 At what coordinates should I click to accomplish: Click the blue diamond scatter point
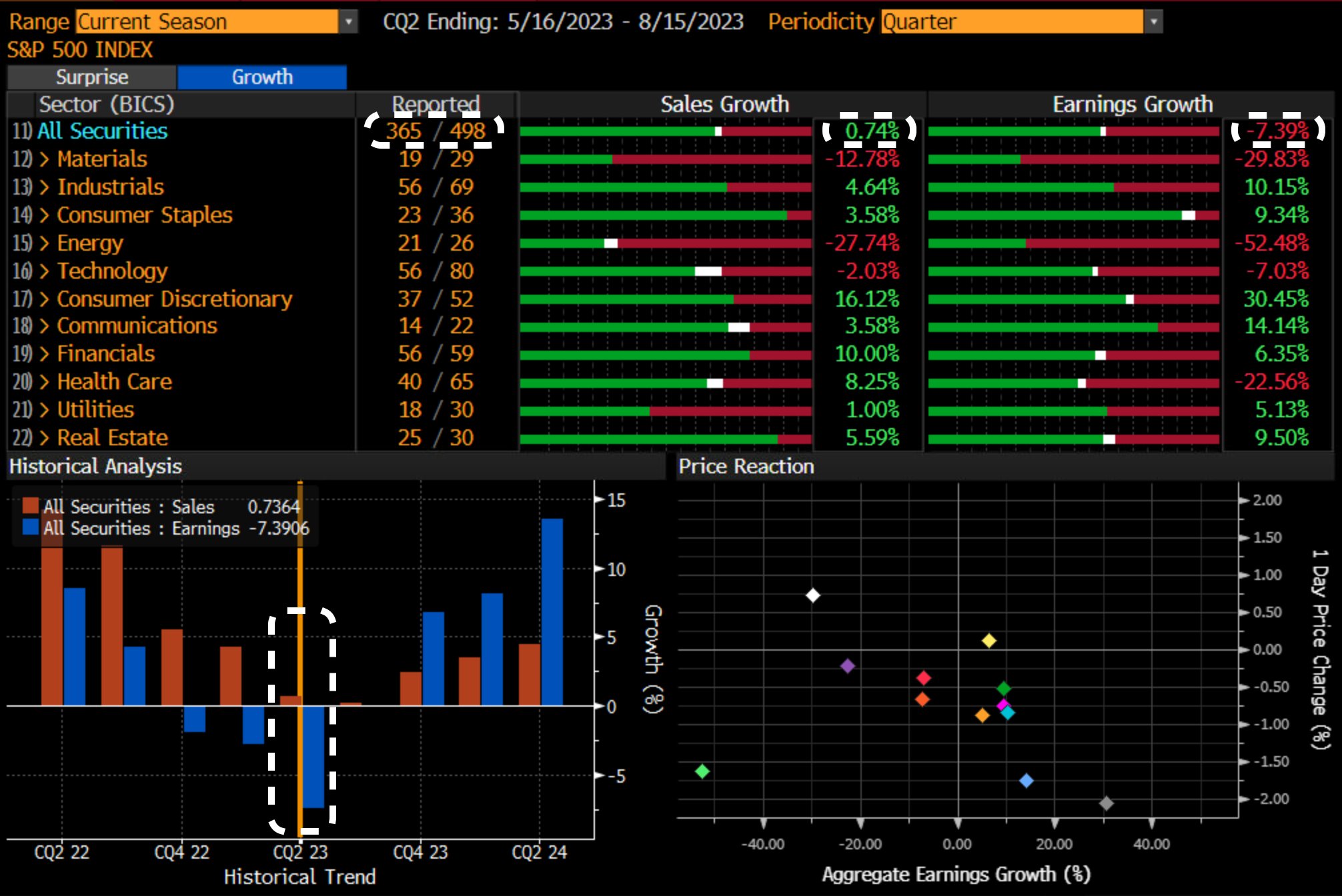[1027, 781]
